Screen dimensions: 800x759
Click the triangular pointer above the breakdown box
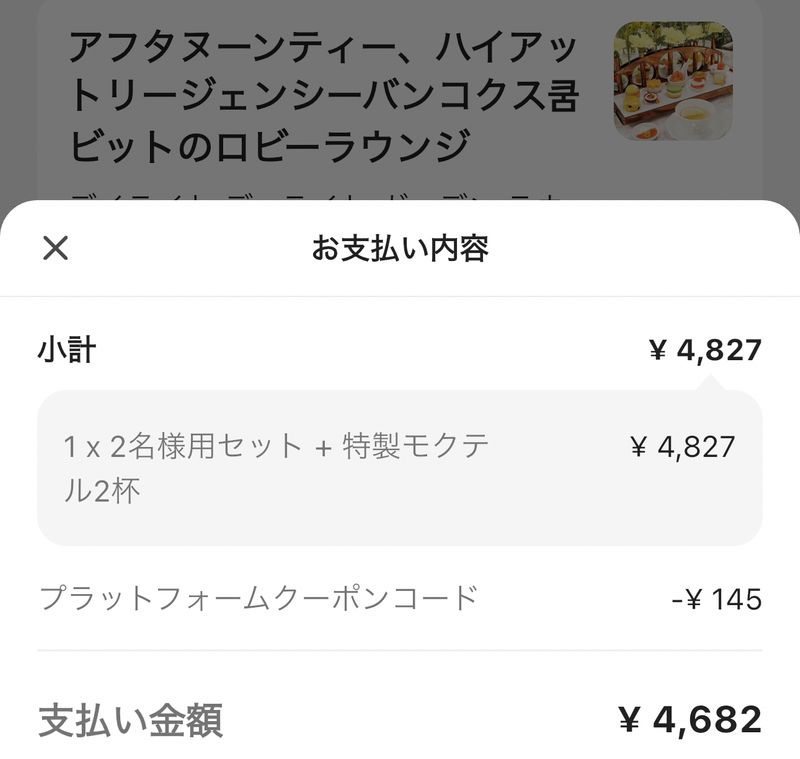[x=712, y=382]
